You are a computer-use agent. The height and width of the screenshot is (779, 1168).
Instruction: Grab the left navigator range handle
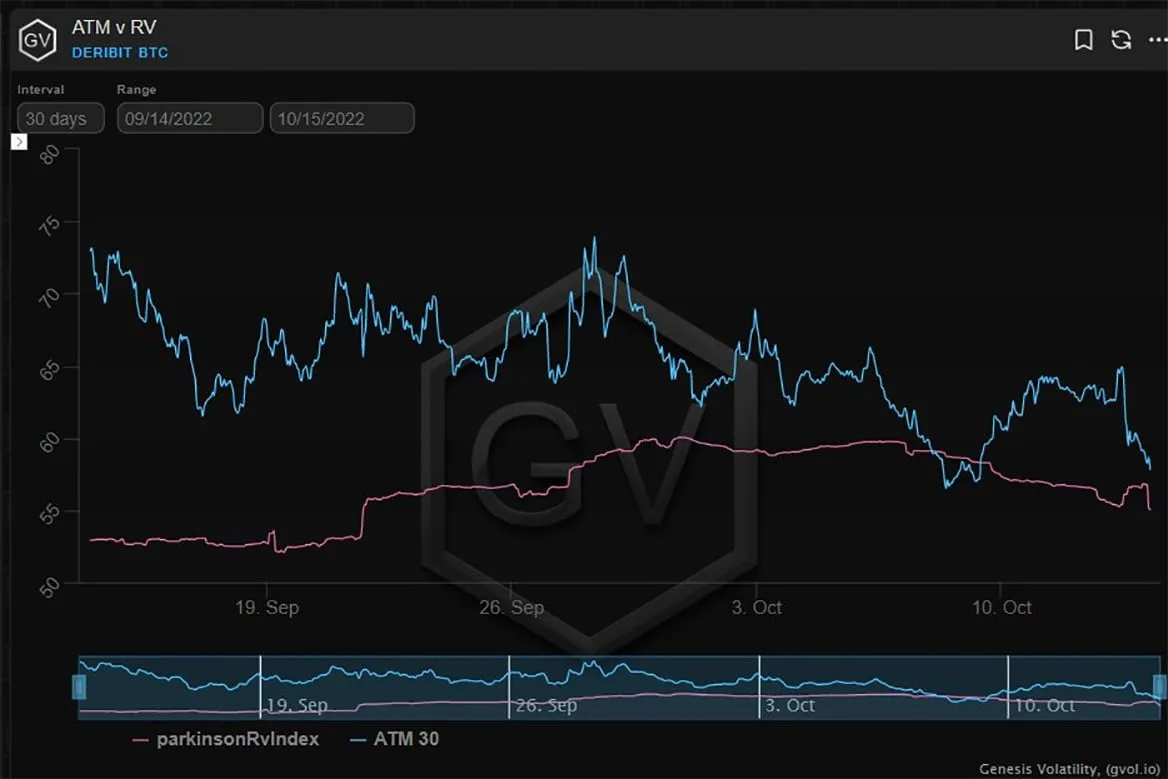79,687
